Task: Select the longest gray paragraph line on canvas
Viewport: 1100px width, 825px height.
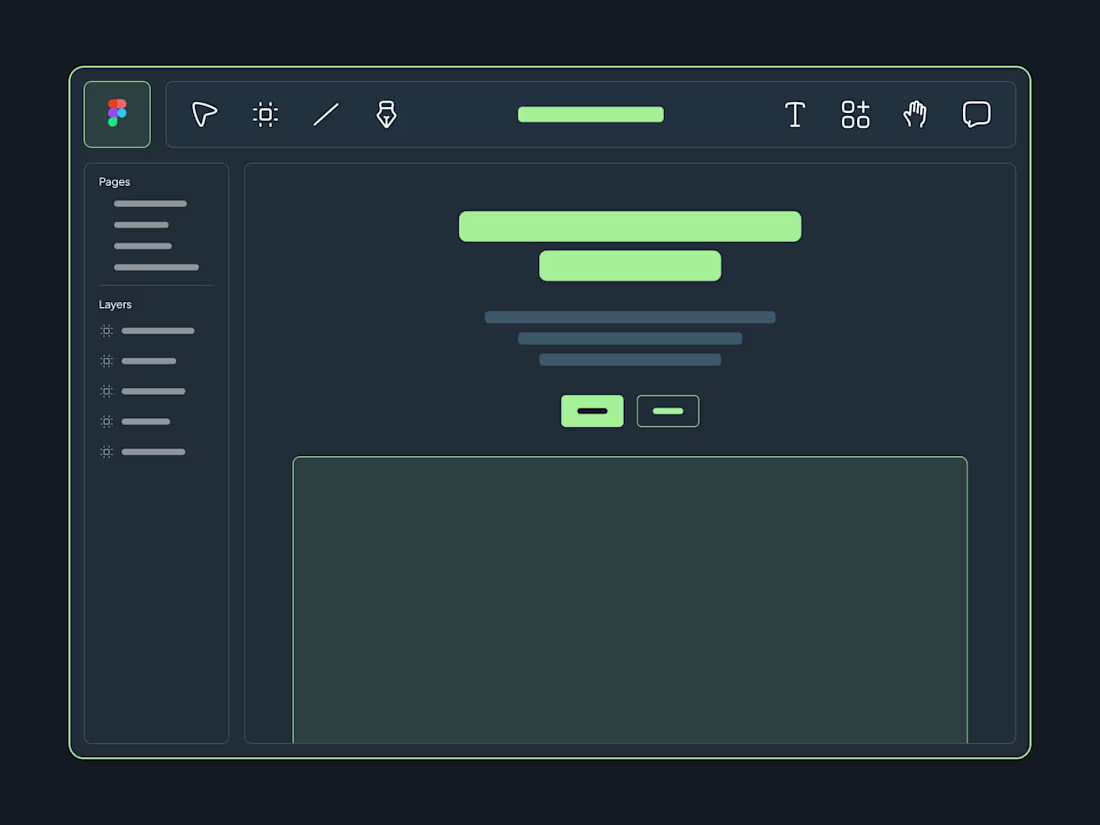Action: (630, 317)
